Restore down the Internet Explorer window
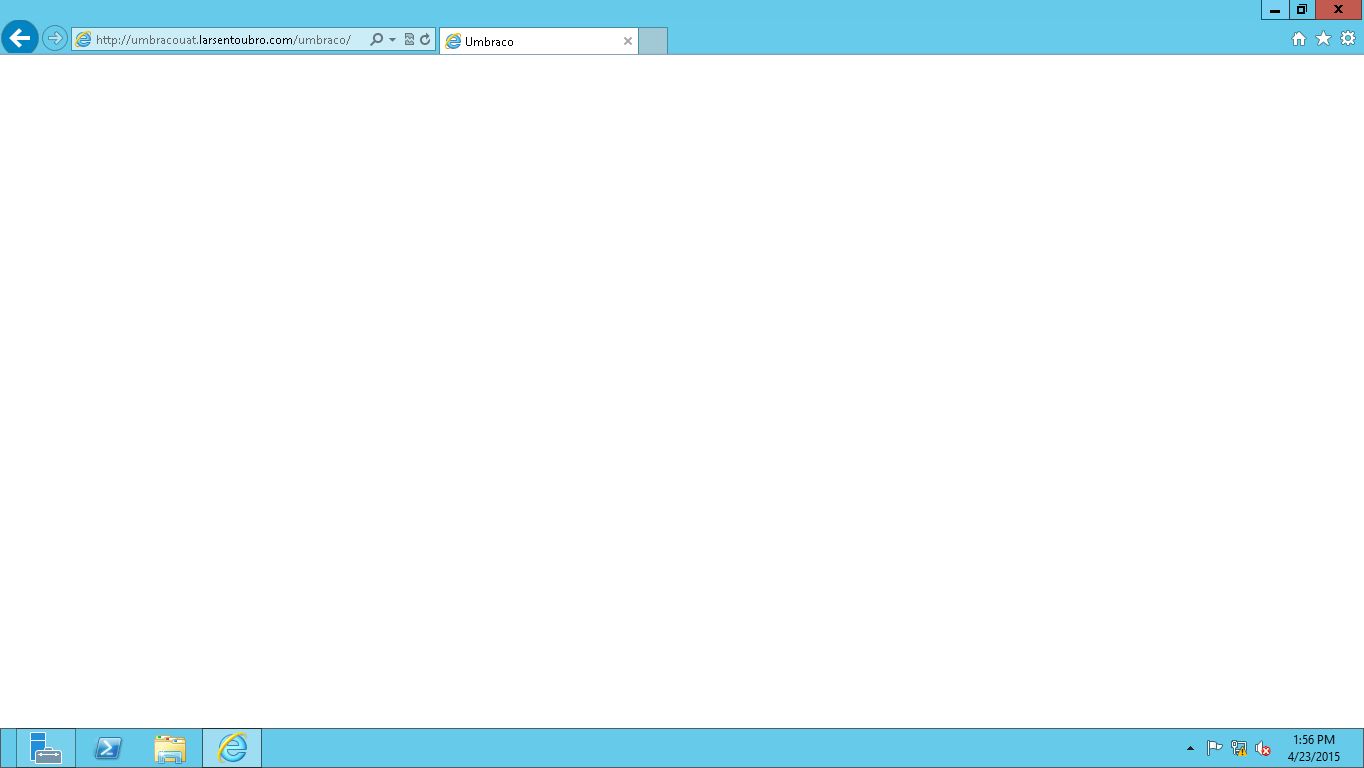 pyautogui.click(x=1302, y=10)
